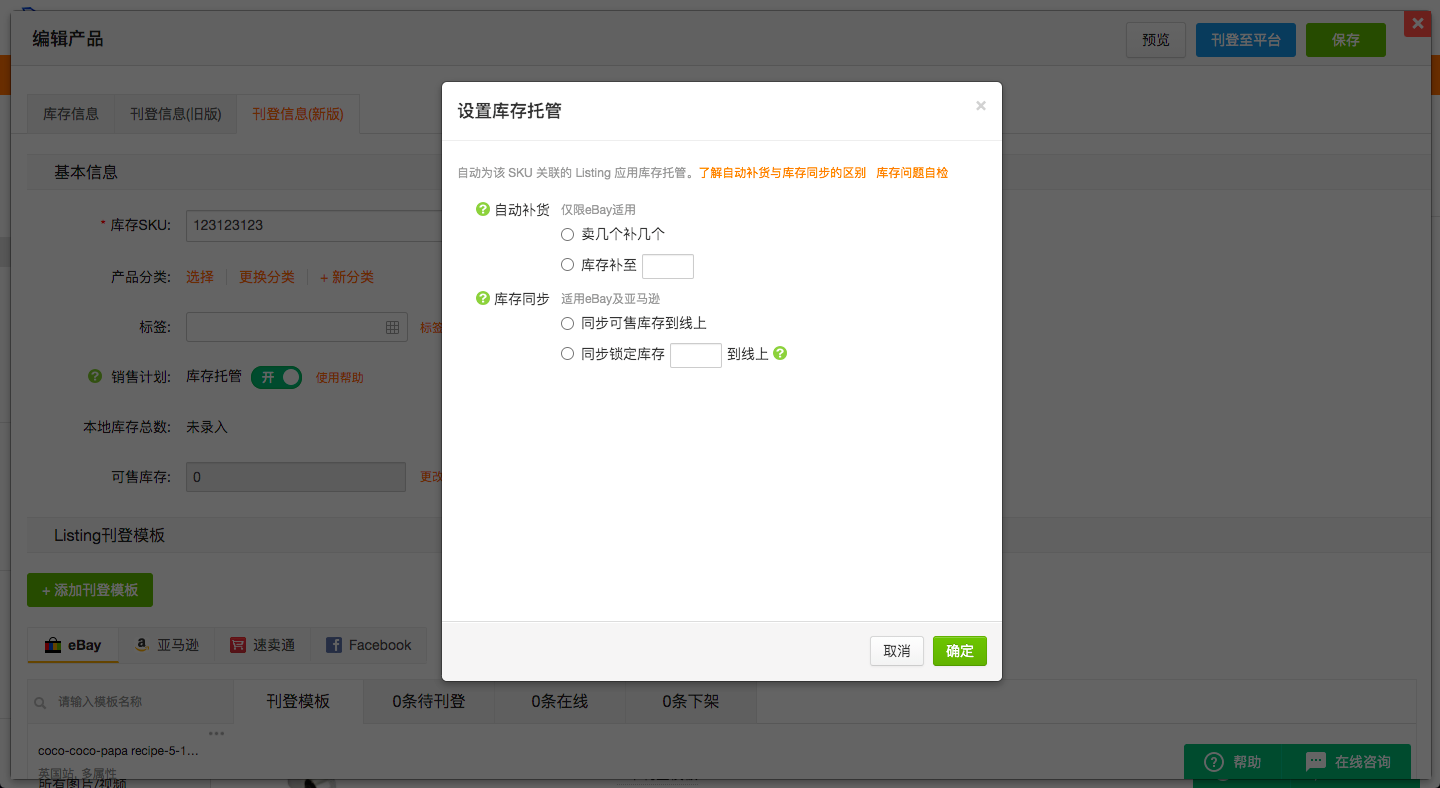The width and height of the screenshot is (1440, 788).
Task: Select 卖几个补几个 radio option
Action: coord(567,234)
